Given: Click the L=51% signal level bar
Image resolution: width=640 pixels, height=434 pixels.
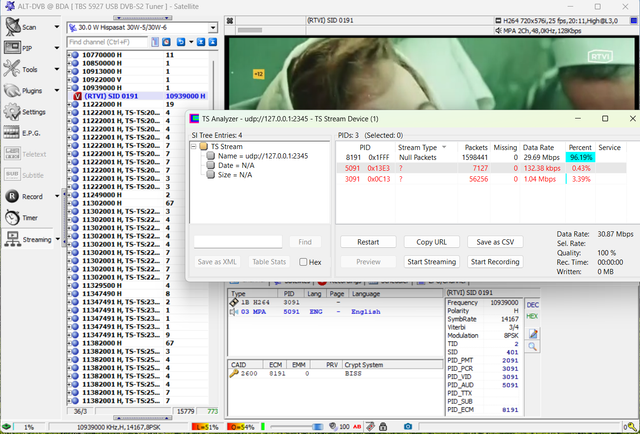Looking at the screenshot, I should [x=206, y=427].
